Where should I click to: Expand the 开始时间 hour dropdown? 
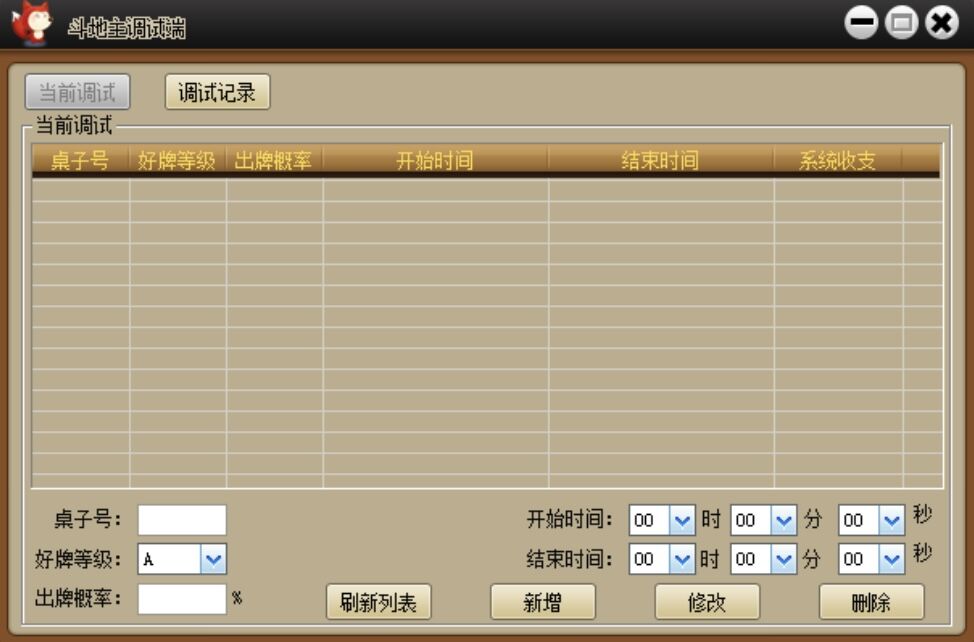click(x=681, y=520)
